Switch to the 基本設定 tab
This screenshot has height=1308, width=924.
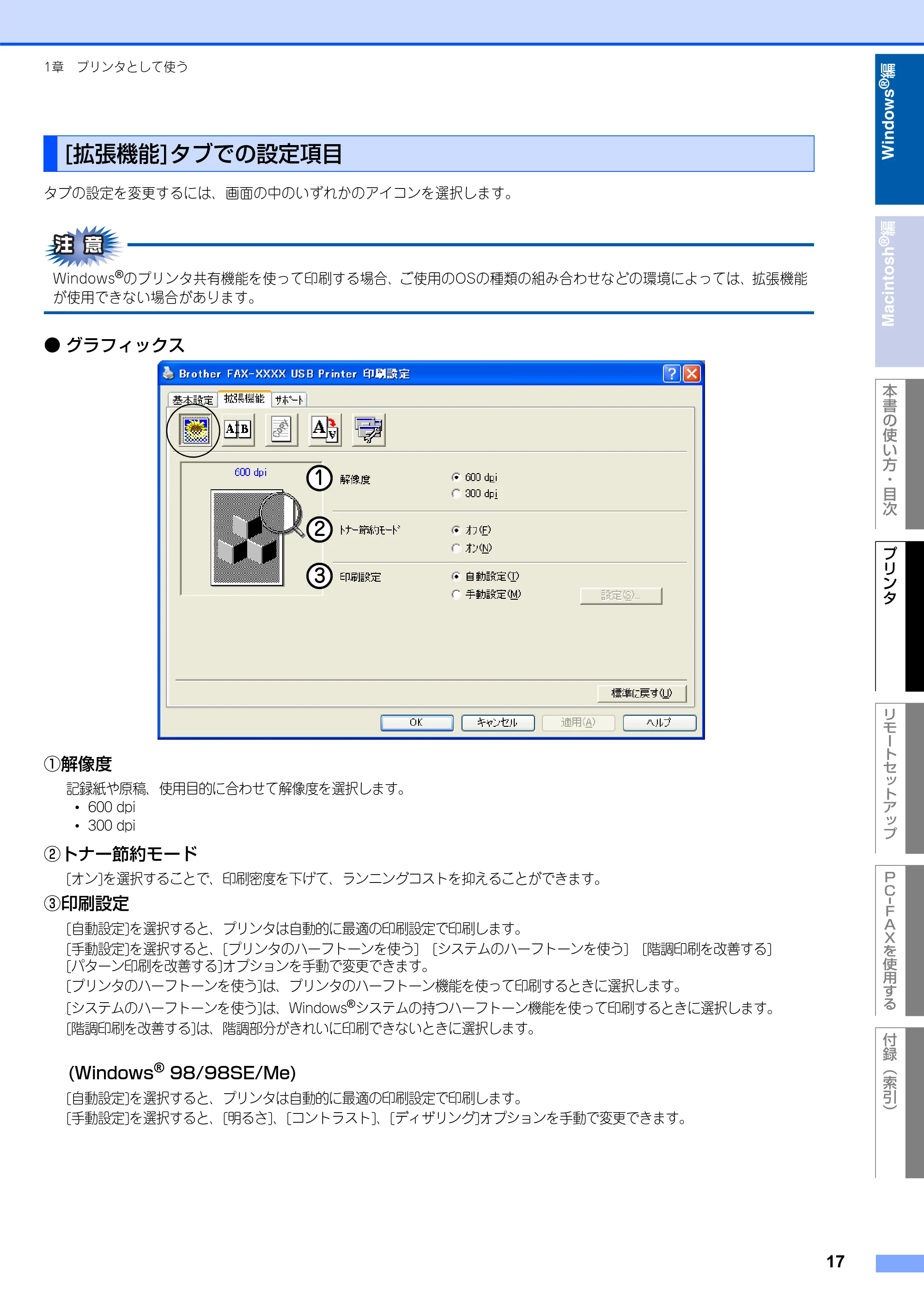pos(193,400)
